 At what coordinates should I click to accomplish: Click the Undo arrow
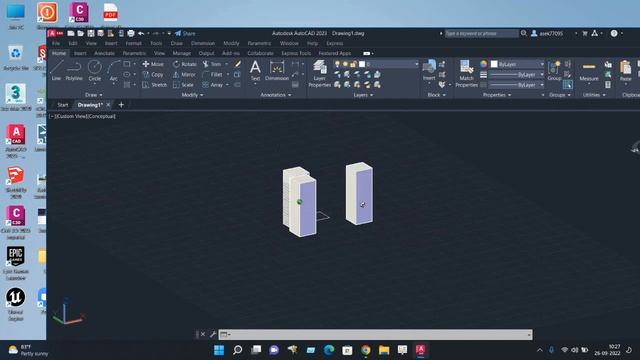(x=141, y=33)
